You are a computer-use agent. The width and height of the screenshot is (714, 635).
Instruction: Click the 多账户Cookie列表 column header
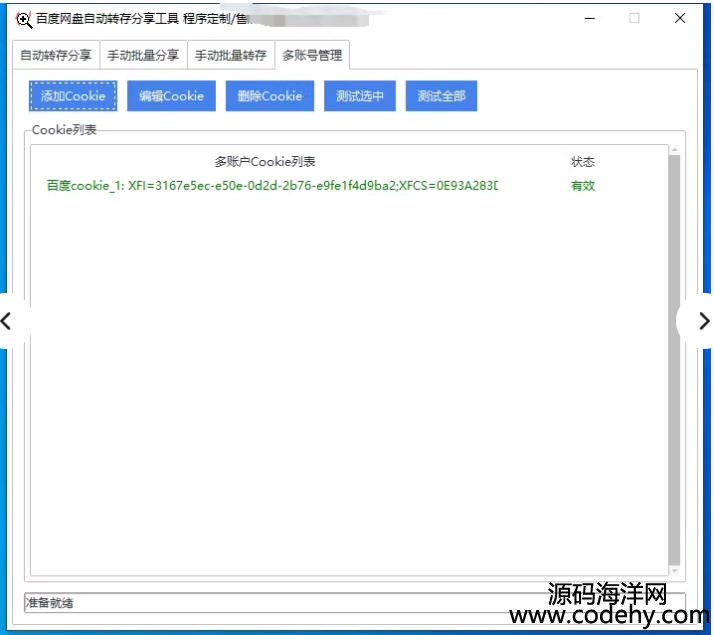pyautogui.click(x=265, y=162)
